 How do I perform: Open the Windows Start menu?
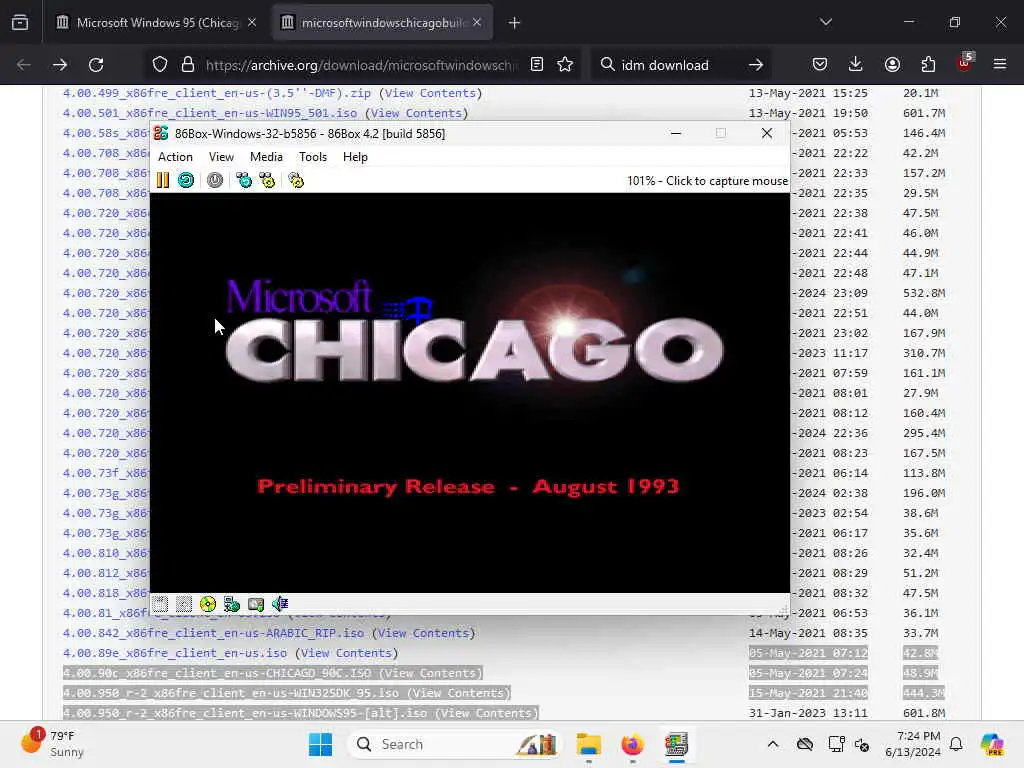(x=320, y=744)
